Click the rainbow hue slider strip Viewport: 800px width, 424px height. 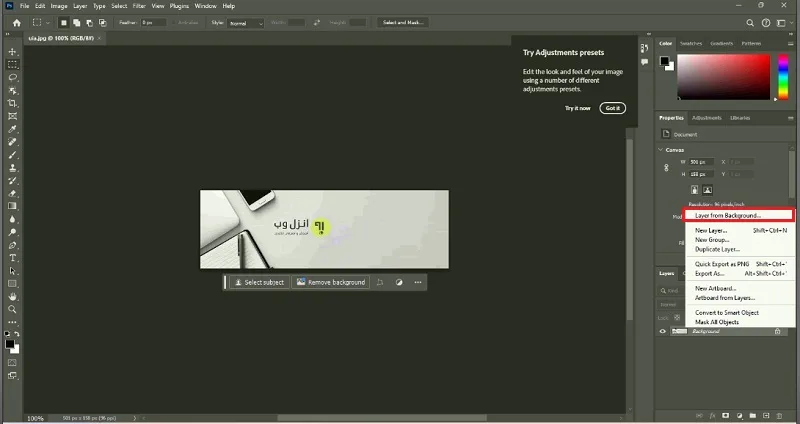tap(783, 77)
